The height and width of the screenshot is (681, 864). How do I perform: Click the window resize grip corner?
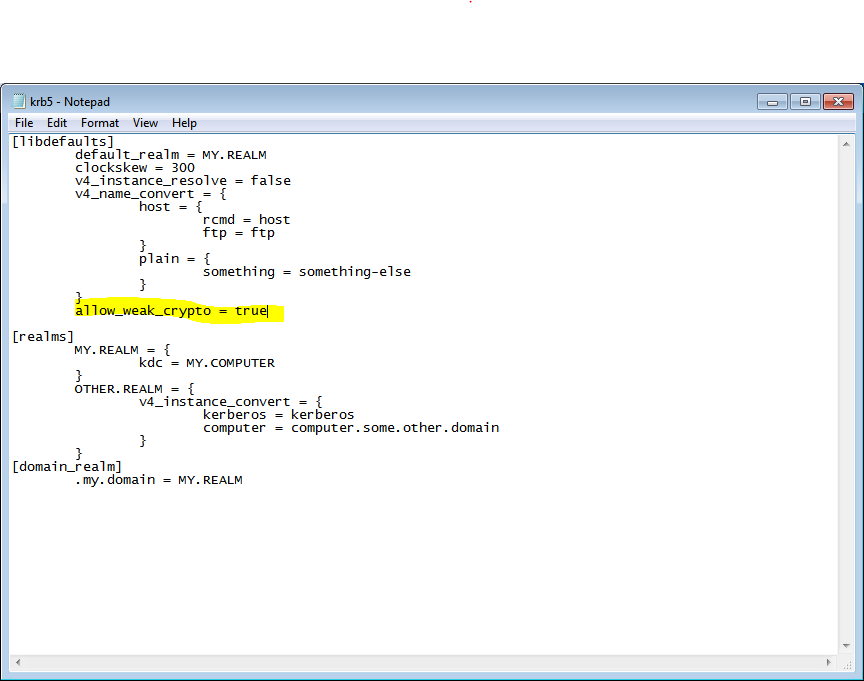847,663
